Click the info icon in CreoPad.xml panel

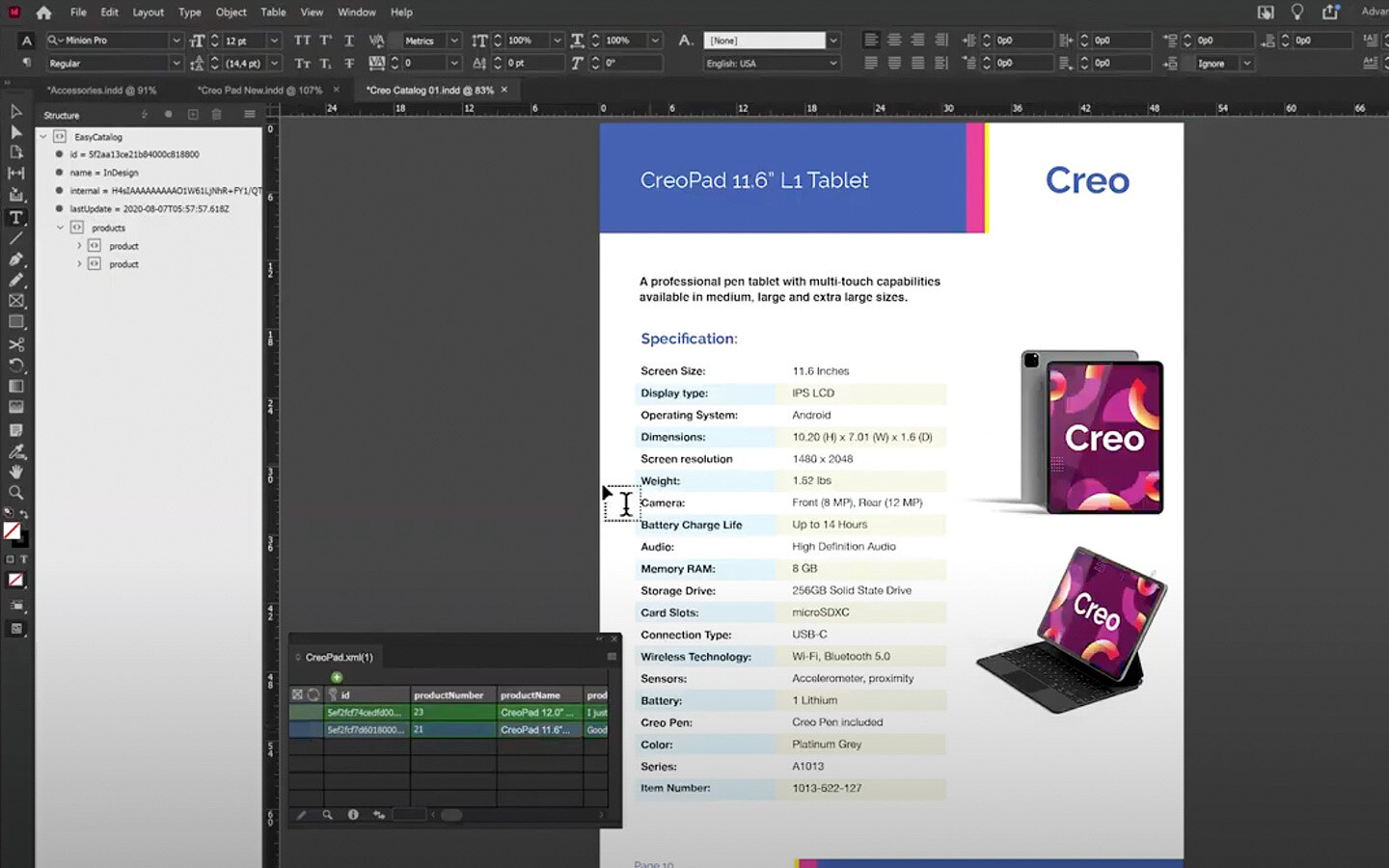(353, 815)
